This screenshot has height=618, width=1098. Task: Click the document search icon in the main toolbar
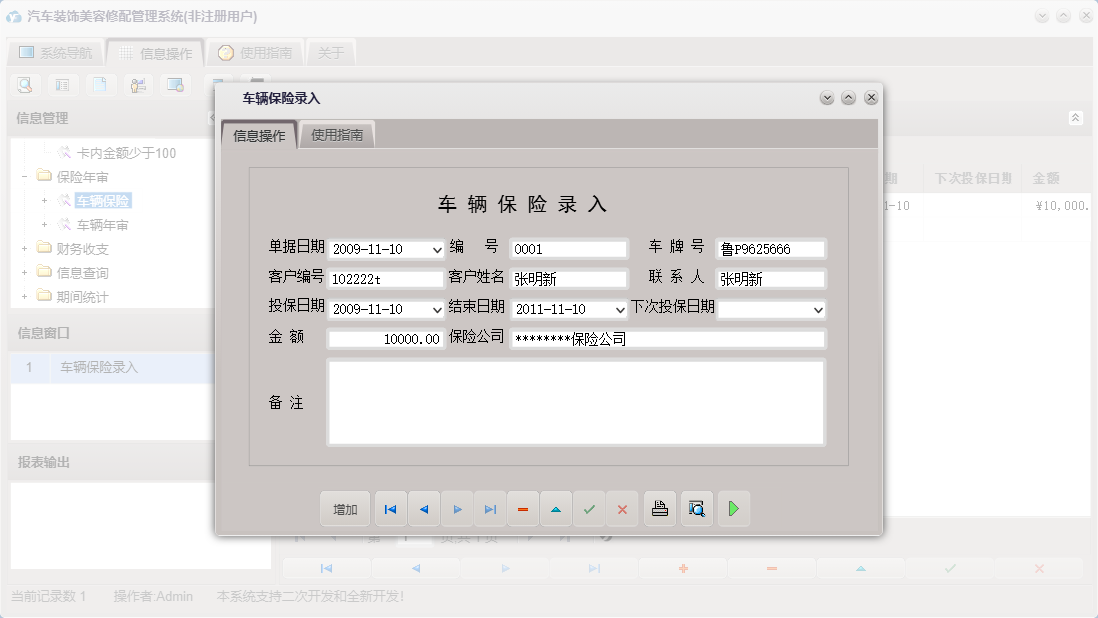[24, 85]
